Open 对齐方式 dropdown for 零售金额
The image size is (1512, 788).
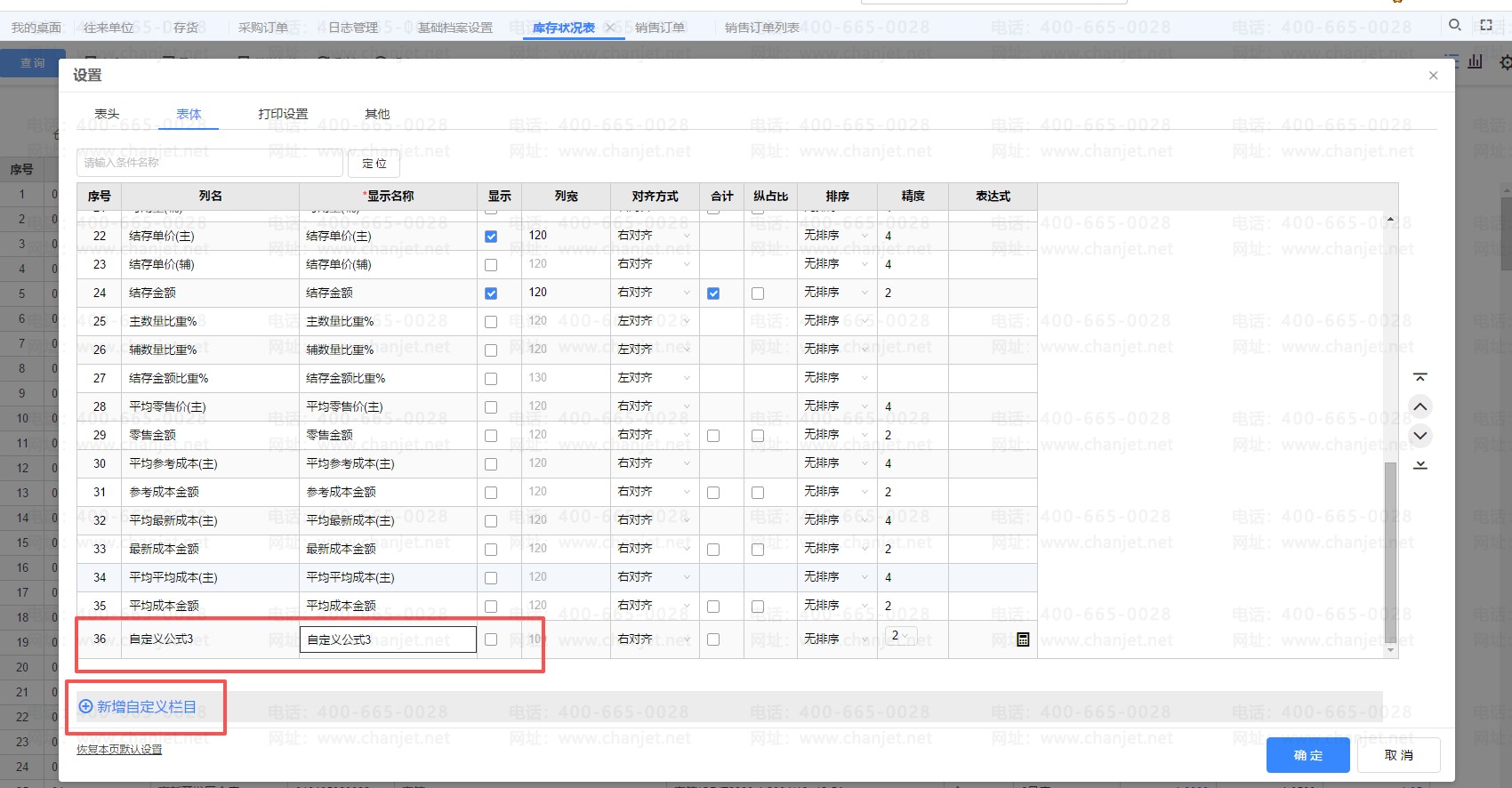pyautogui.click(x=655, y=435)
